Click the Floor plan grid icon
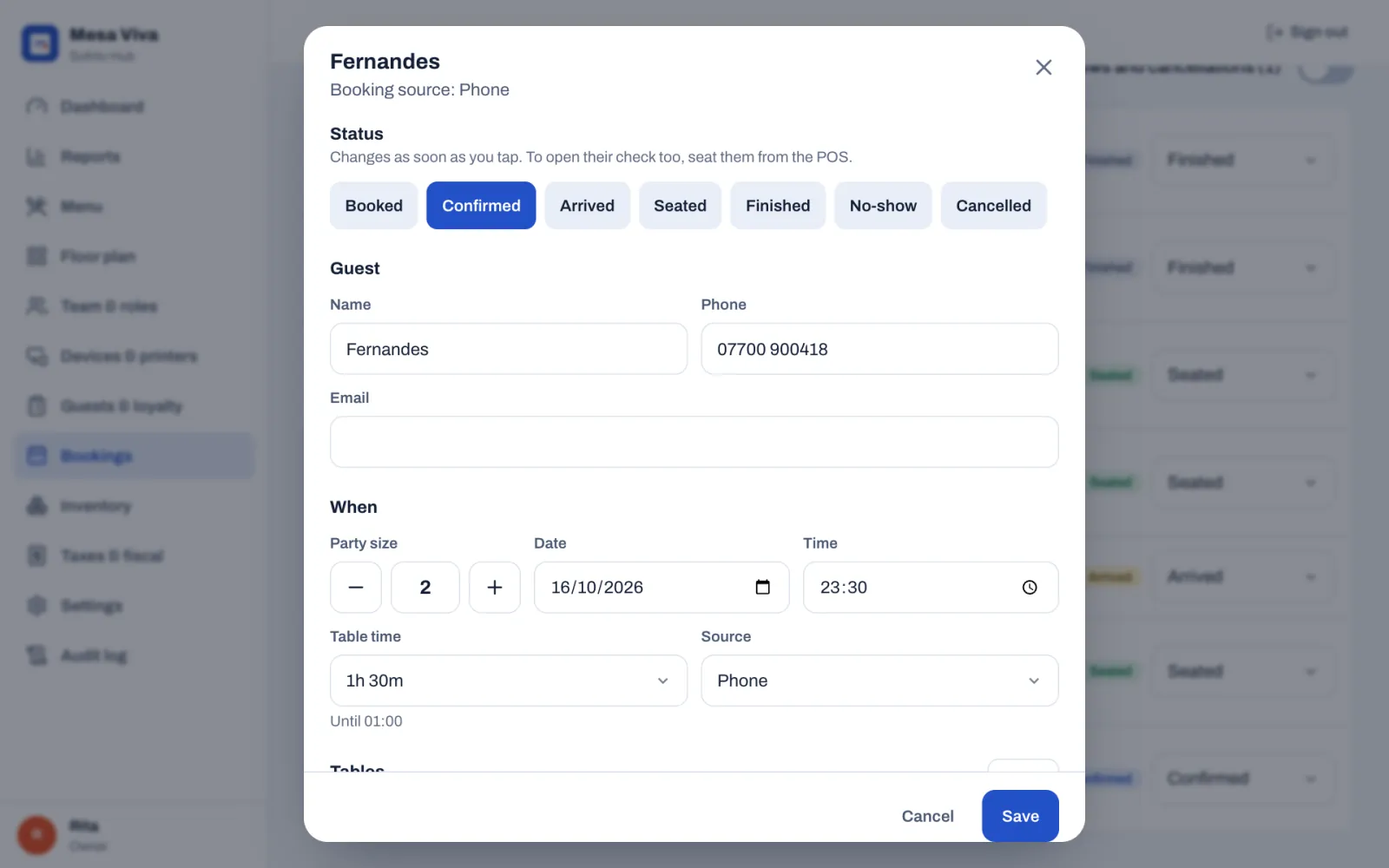 (x=36, y=256)
